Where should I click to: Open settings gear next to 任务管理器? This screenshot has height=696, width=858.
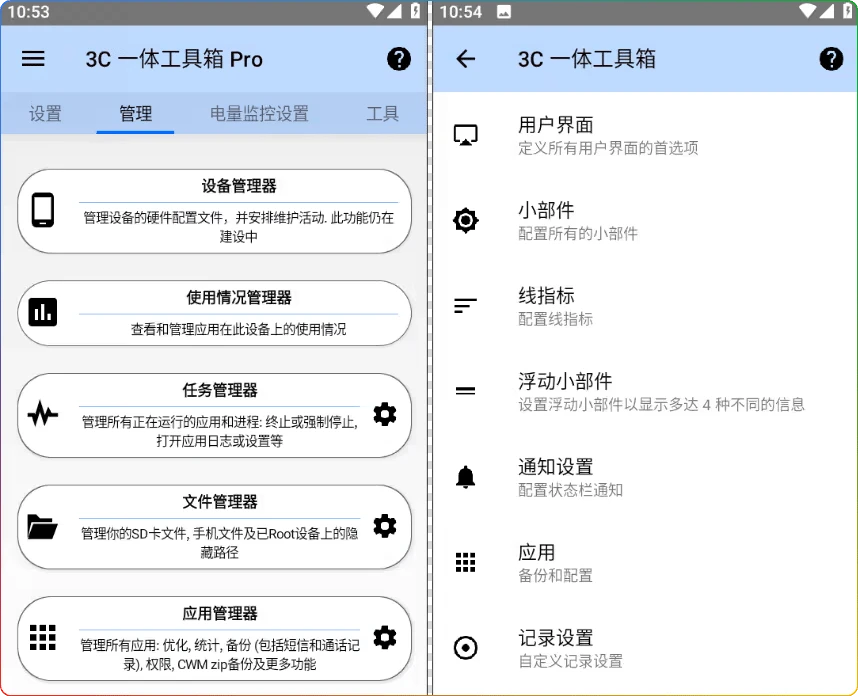(385, 414)
